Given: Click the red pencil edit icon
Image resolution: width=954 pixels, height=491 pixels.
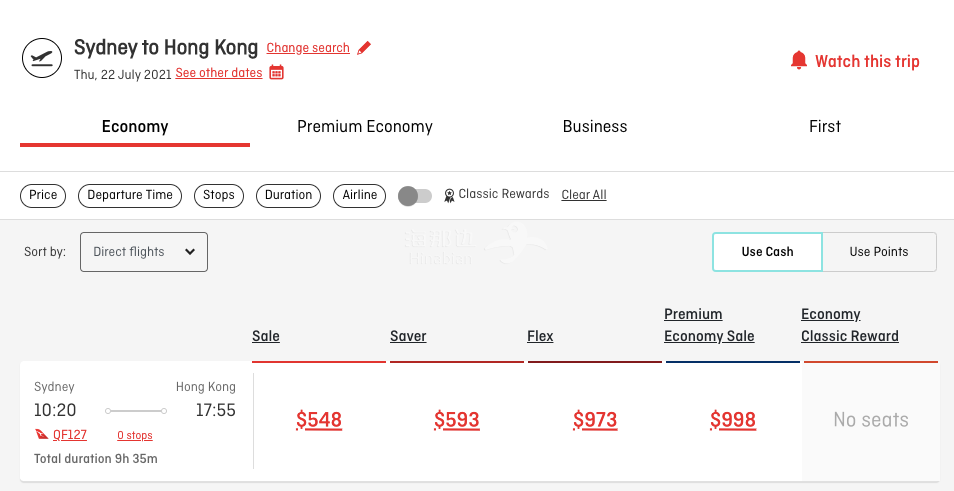Looking at the screenshot, I should (x=364, y=48).
